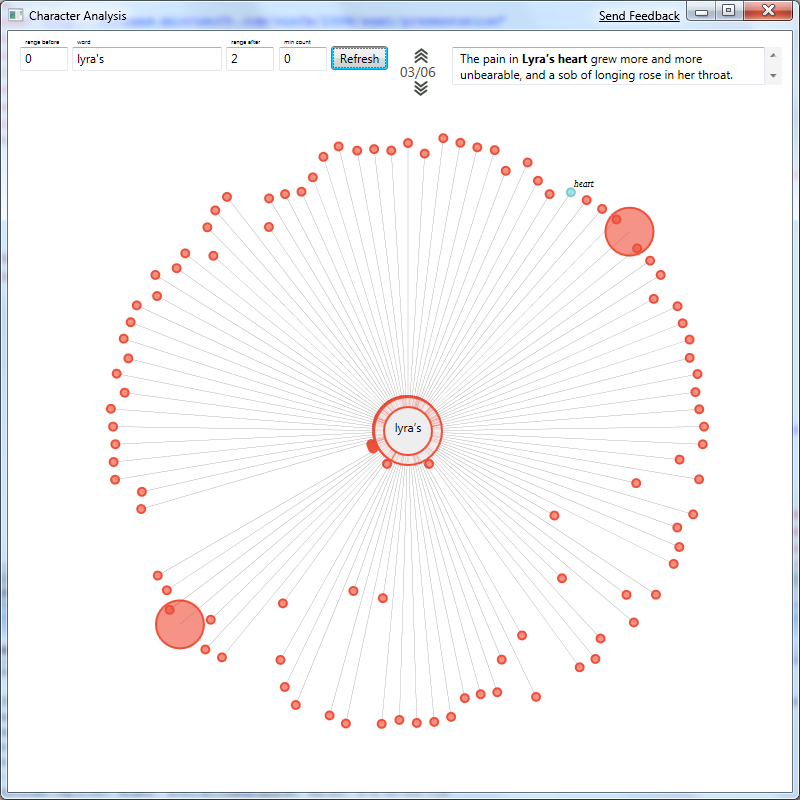Select the central lyra's node
This screenshot has width=800, height=800.
click(x=408, y=428)
